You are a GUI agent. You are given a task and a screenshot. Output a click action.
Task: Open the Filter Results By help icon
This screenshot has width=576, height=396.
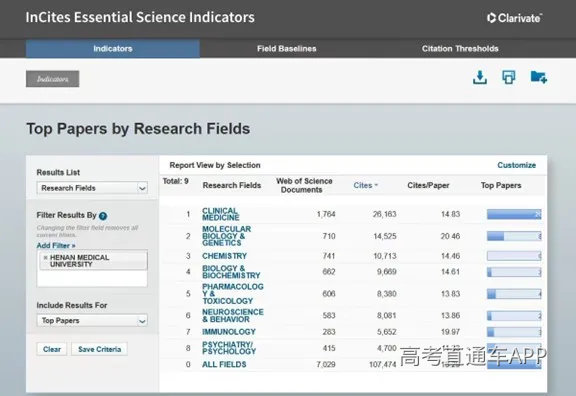(103, 216)
